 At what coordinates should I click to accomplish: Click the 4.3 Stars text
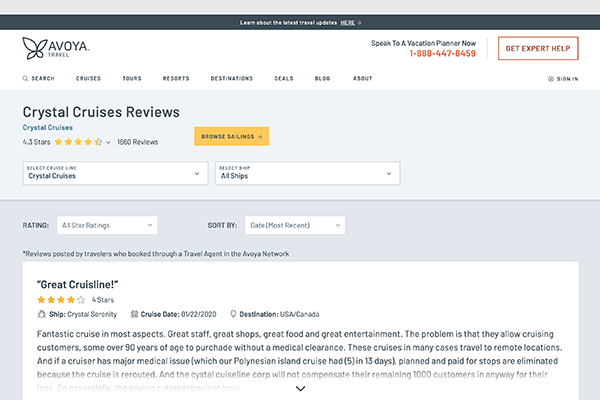(36, 142)
